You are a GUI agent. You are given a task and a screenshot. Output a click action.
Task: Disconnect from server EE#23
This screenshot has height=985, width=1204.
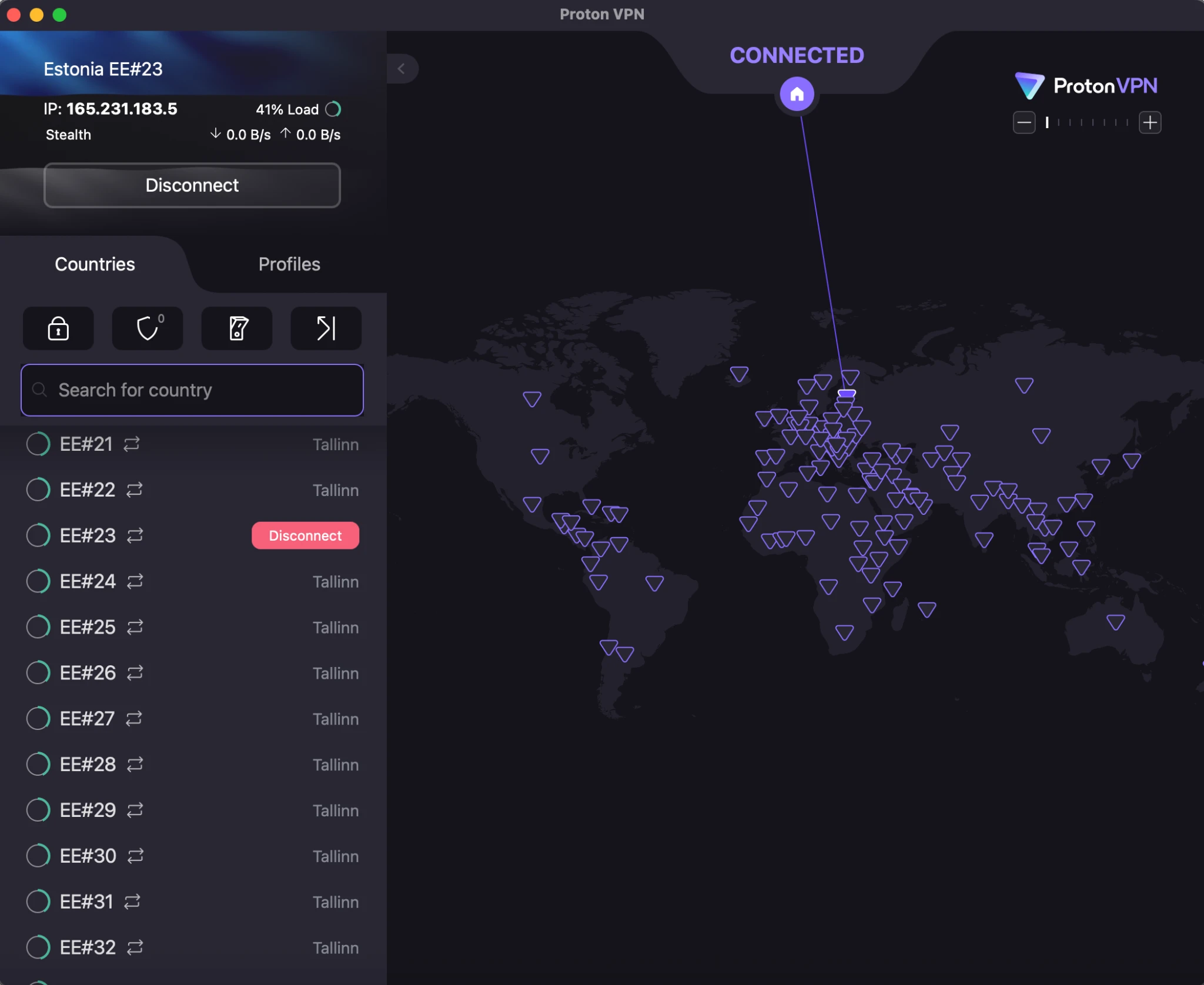tap(305, 535)
